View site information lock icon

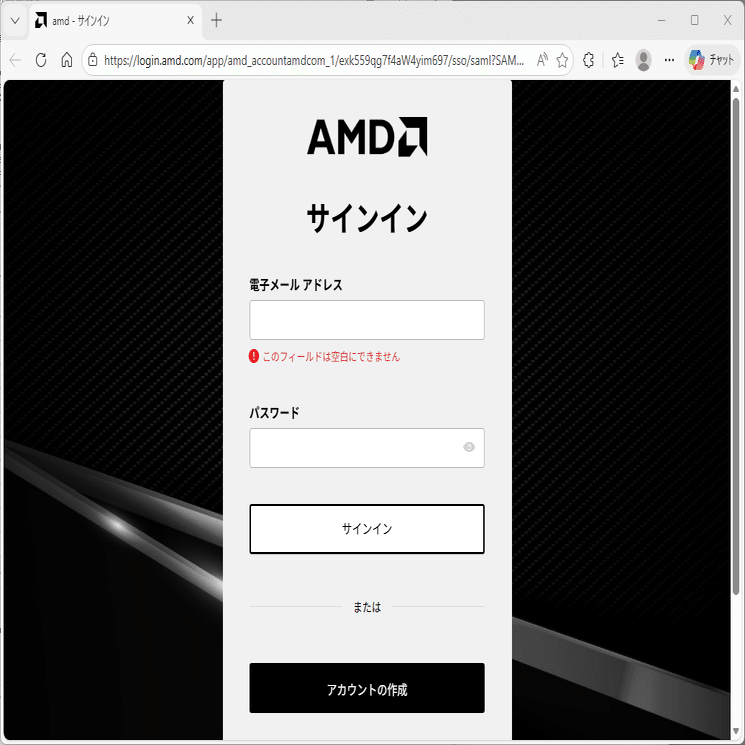[93, 60]
